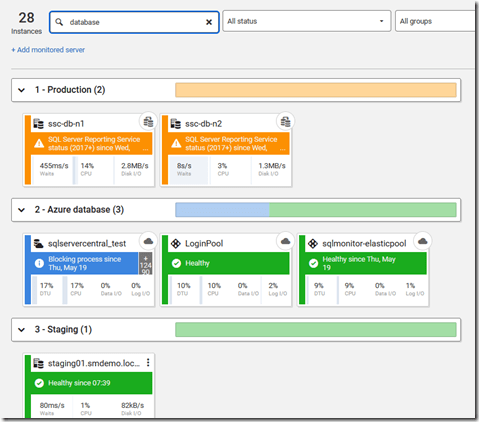
Task: Click Blocking process since Thu alert banner
Action: click(x=85, y=263)
